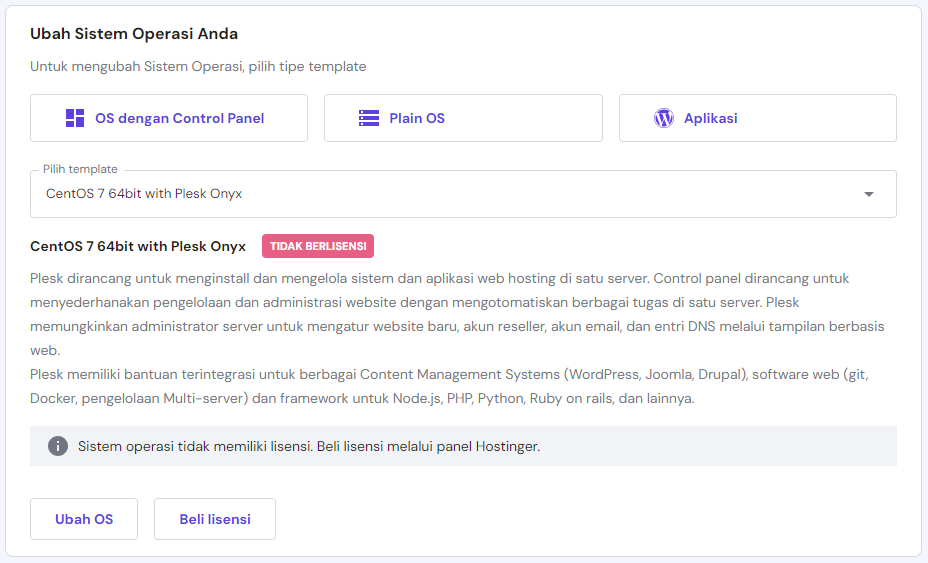Switch to the Plain OS template type

coord(463,118)
